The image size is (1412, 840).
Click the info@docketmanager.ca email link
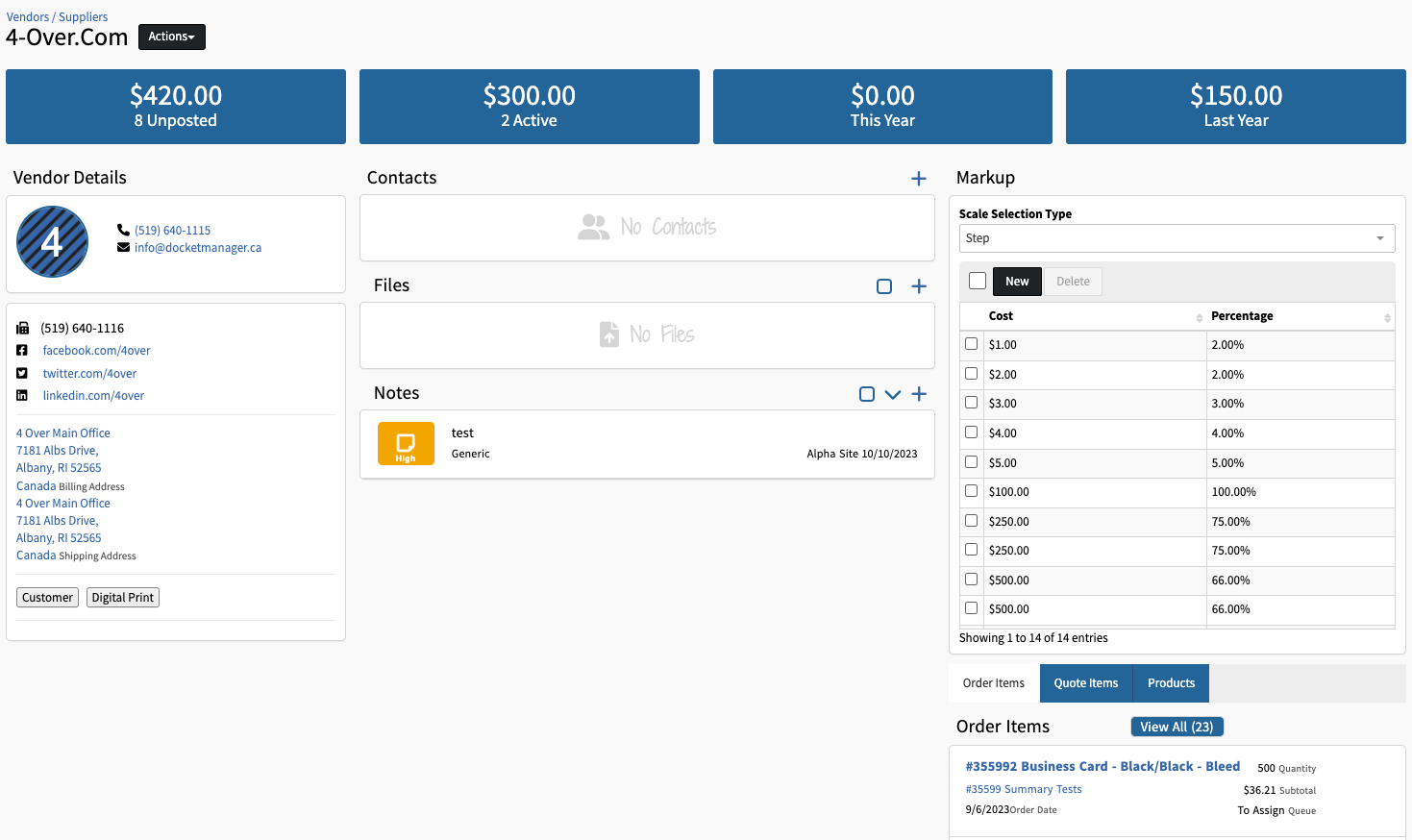(198, 248)
